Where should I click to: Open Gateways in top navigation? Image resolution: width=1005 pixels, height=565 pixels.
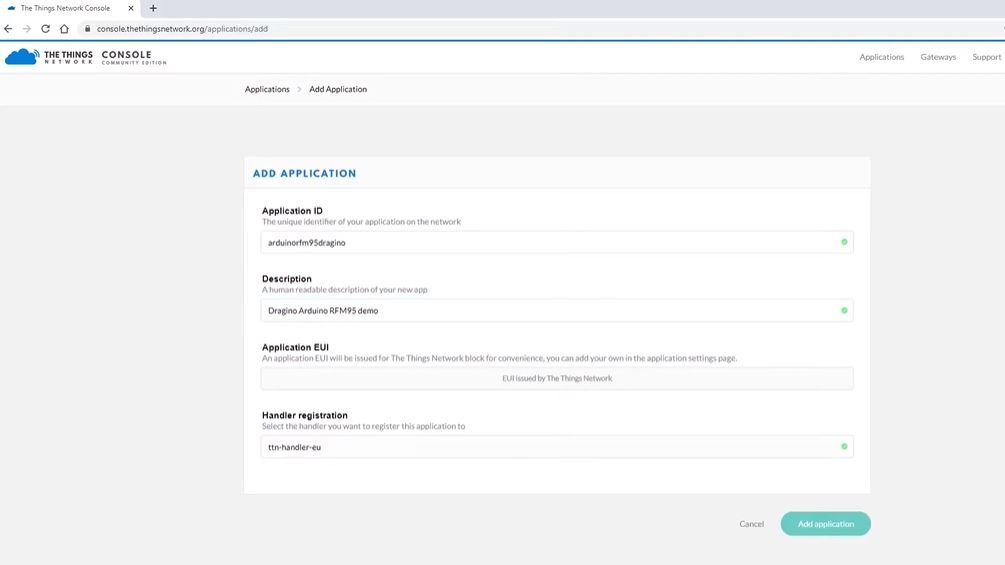(x=938, y=57)
